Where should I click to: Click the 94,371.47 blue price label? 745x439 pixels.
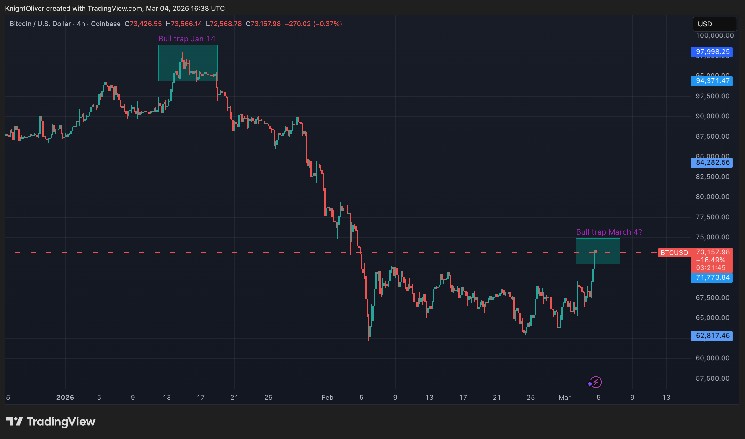tap(711, 81)
